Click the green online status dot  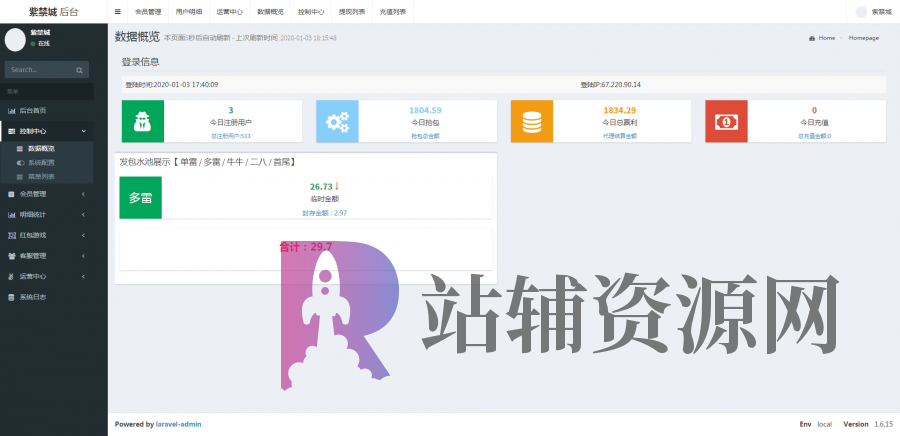pos(33,44)
